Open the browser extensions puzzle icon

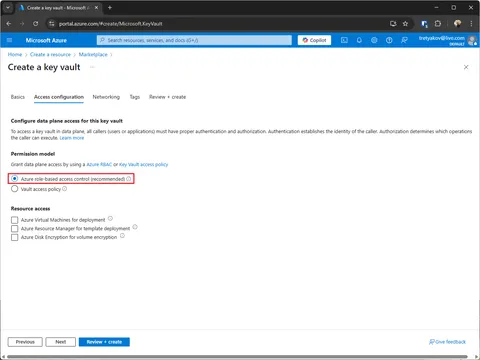click(x=438, y=24)
